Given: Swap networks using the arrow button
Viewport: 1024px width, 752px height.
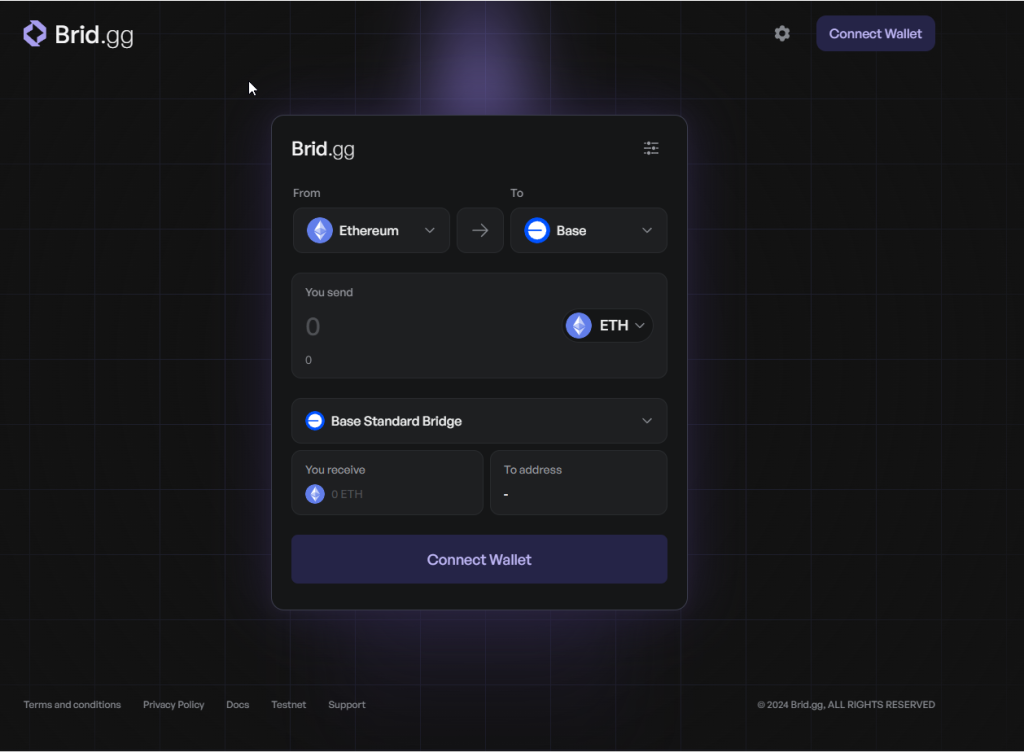Looking at the screenshot, I should (x=480, y=230).
